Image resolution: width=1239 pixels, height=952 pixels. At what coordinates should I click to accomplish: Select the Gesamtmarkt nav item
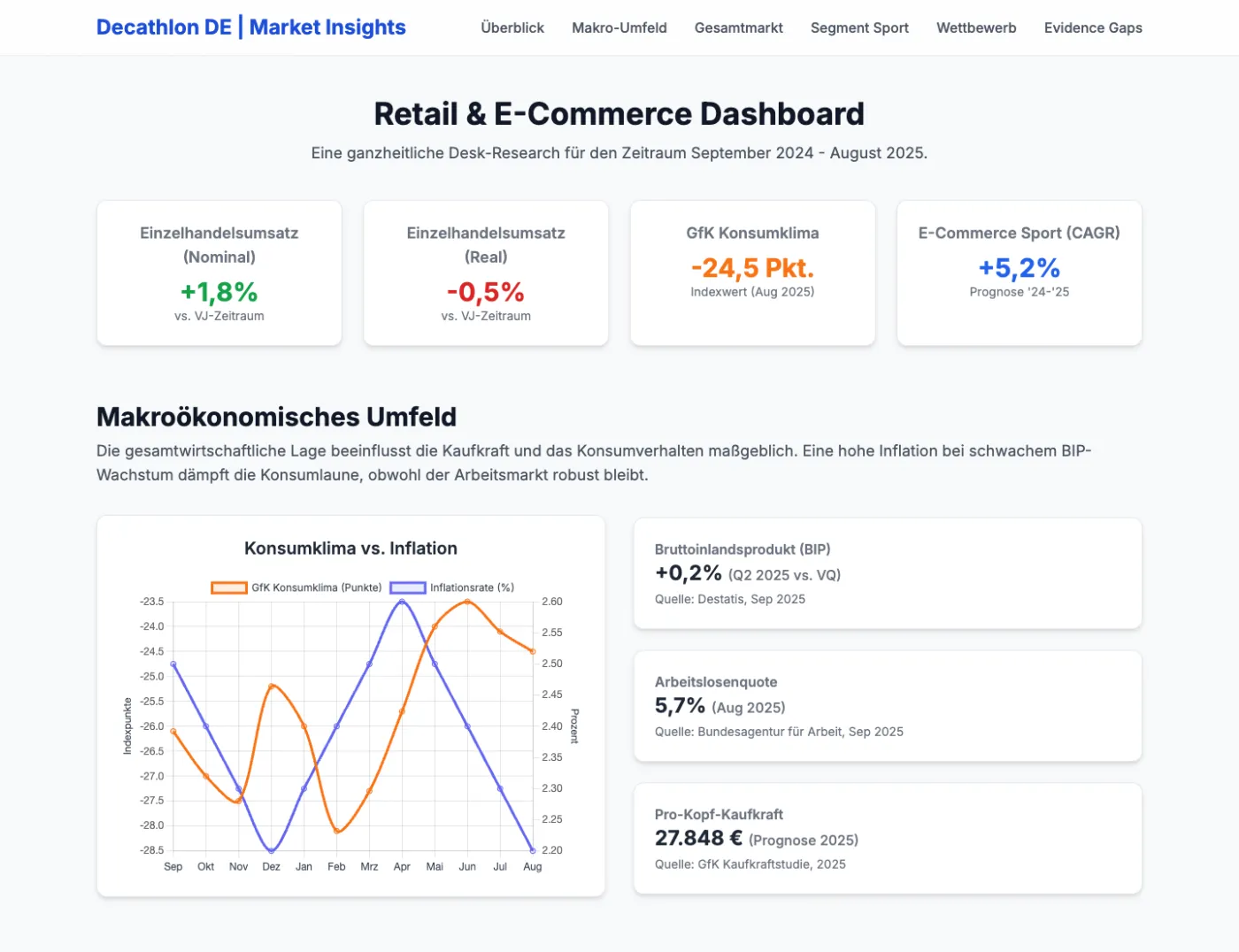(739, 28)
